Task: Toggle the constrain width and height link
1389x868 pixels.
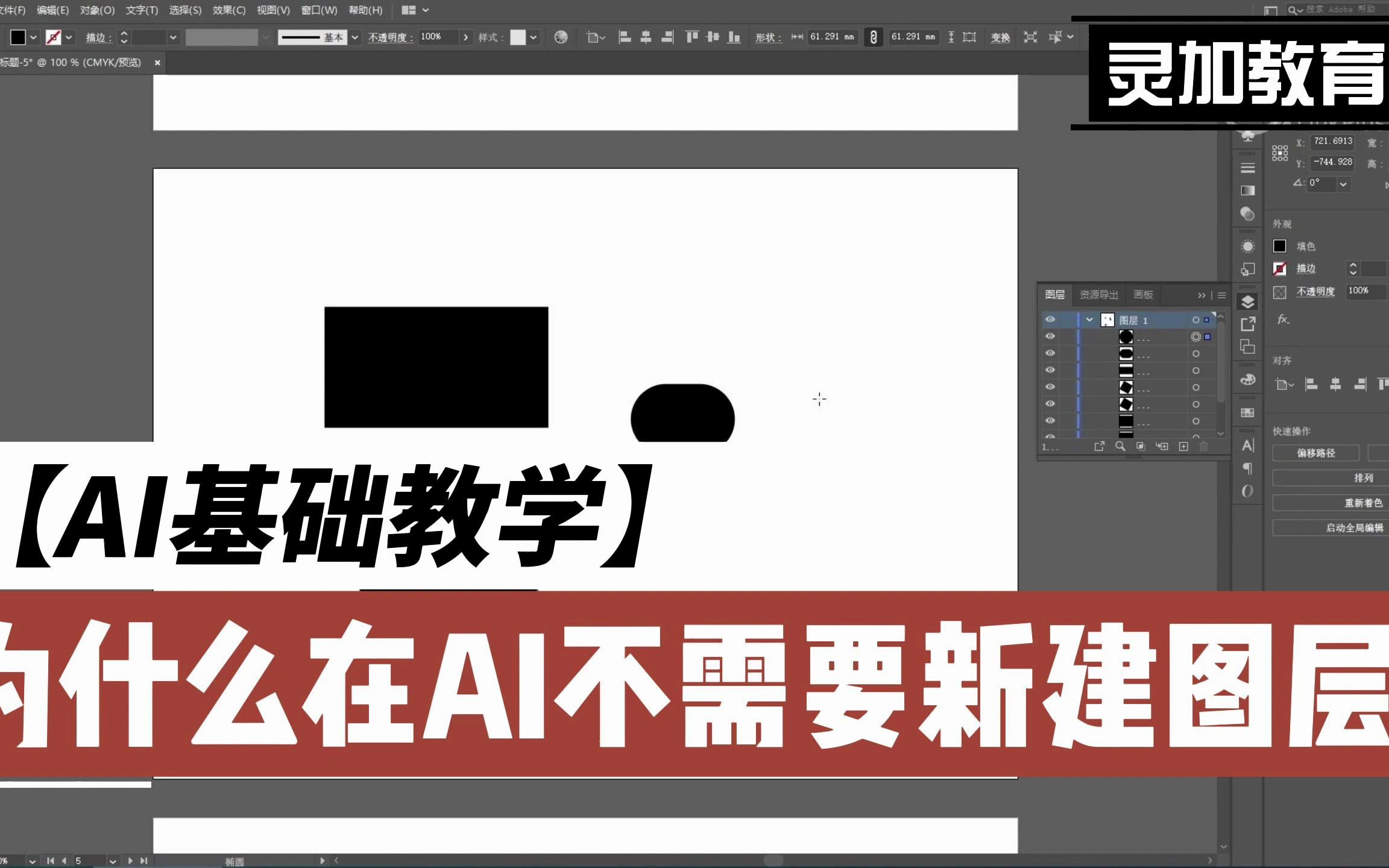Action: (x=873, y=37)
